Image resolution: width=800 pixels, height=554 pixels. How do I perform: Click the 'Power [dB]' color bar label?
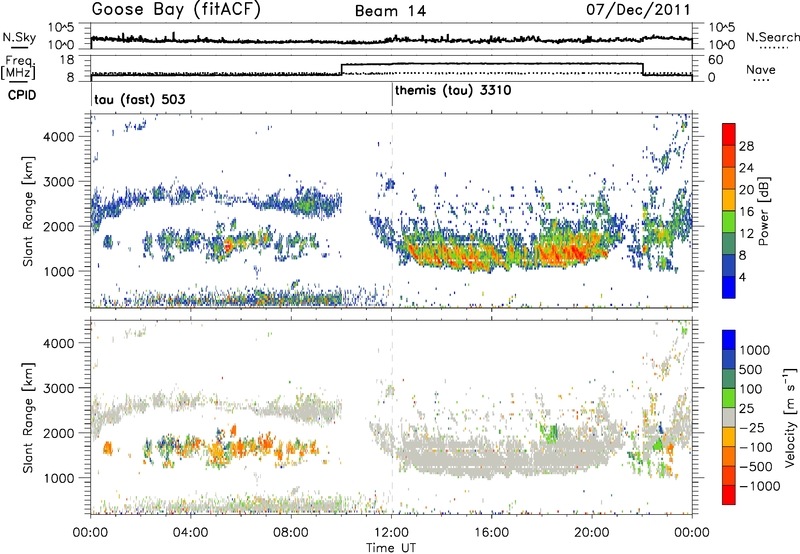[763, 211]
